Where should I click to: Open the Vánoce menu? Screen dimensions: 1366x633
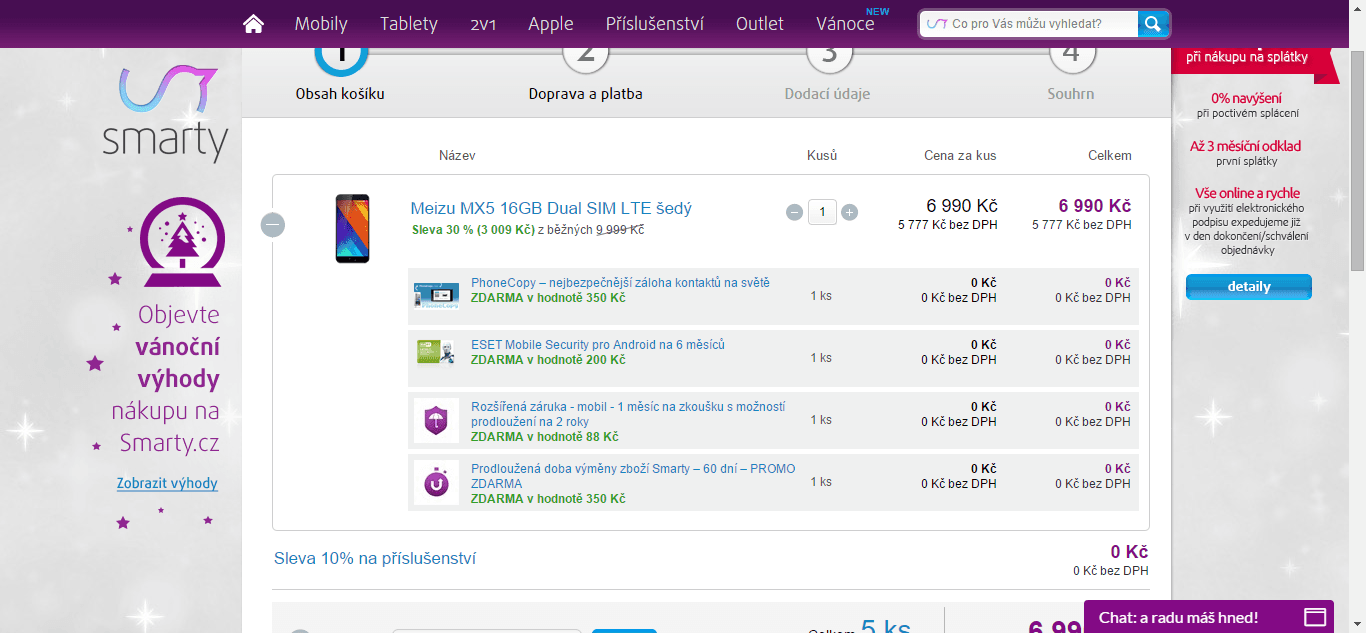pyautogui.click(x=845, y=24)
